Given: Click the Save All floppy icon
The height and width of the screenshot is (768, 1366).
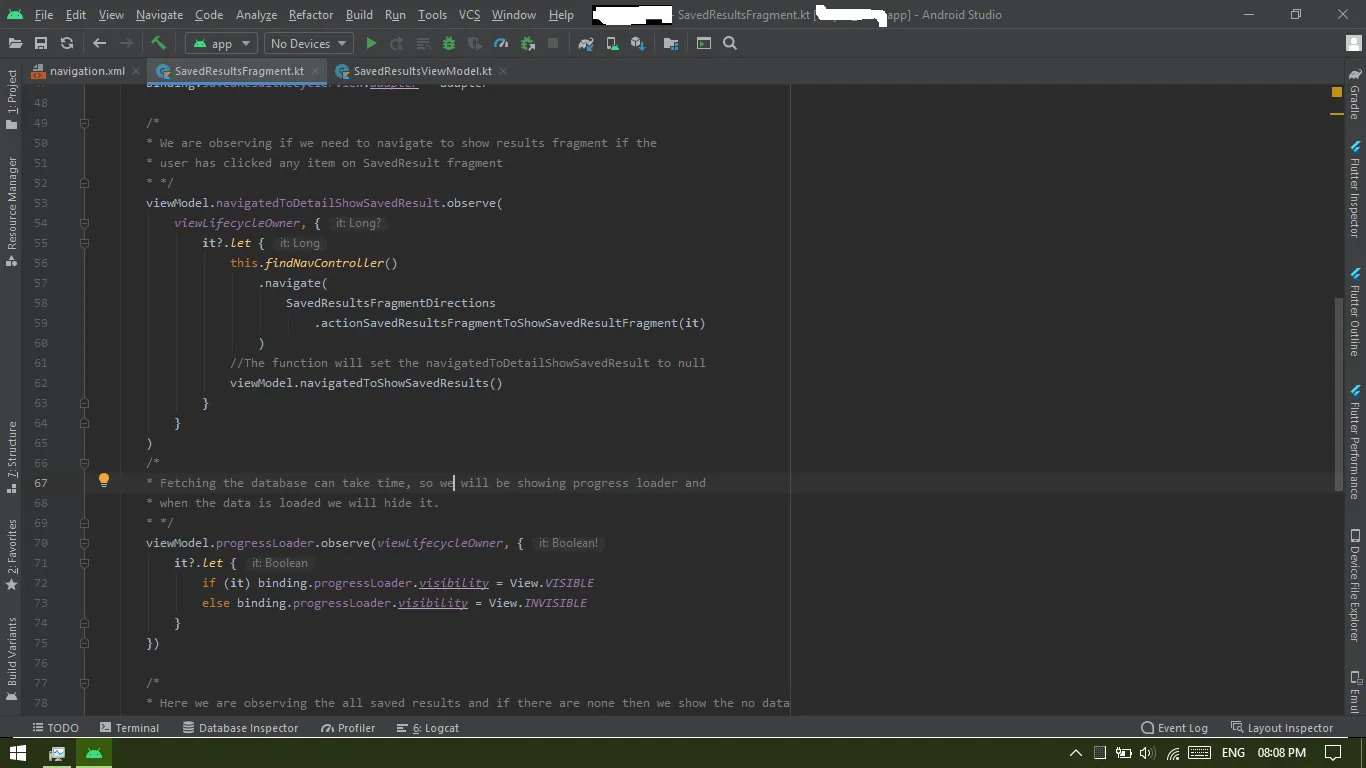Looking at the screenshot, I should click(x=41, y=43).
